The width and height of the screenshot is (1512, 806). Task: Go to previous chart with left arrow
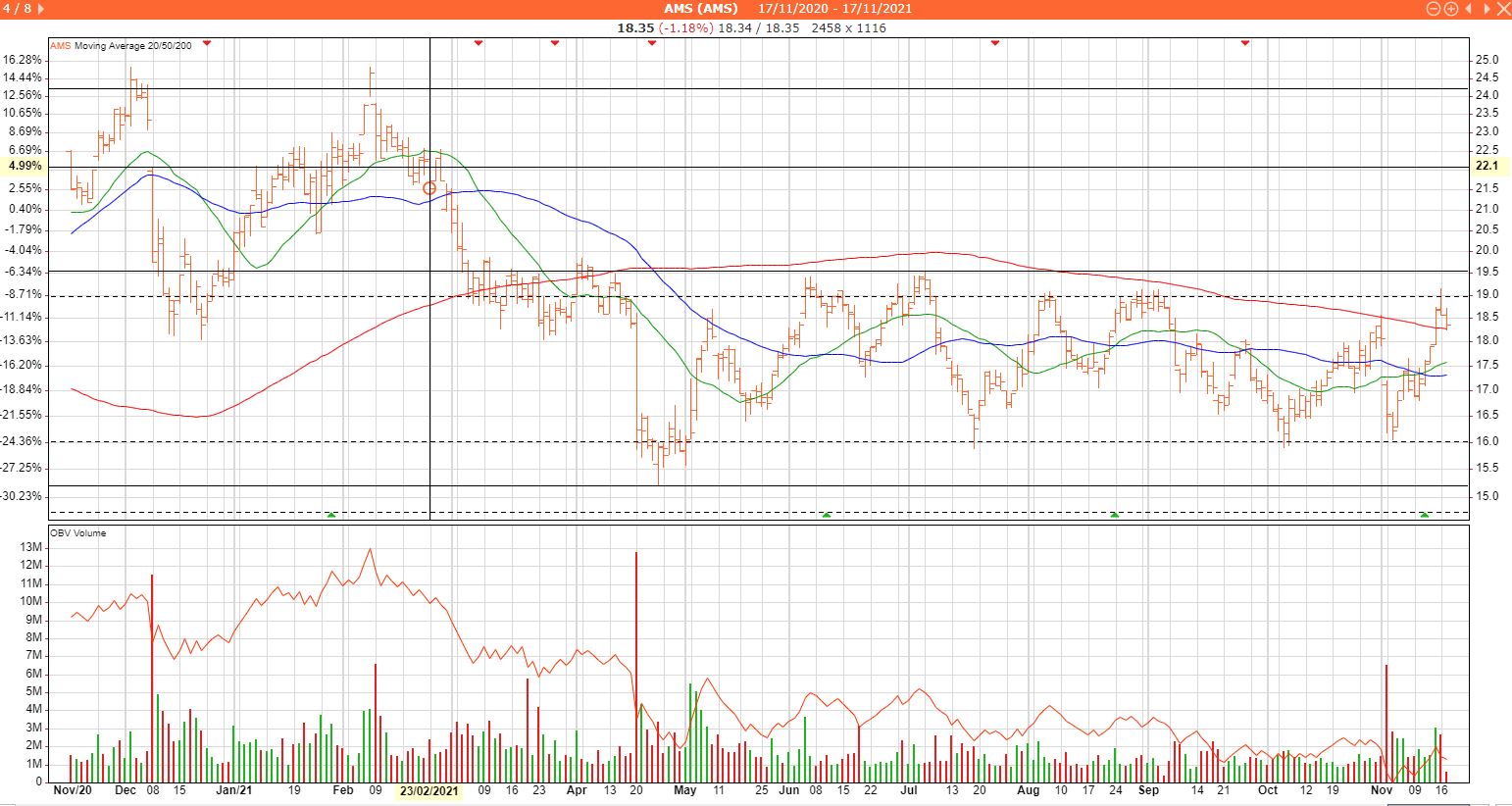[x=1469, y=9]
